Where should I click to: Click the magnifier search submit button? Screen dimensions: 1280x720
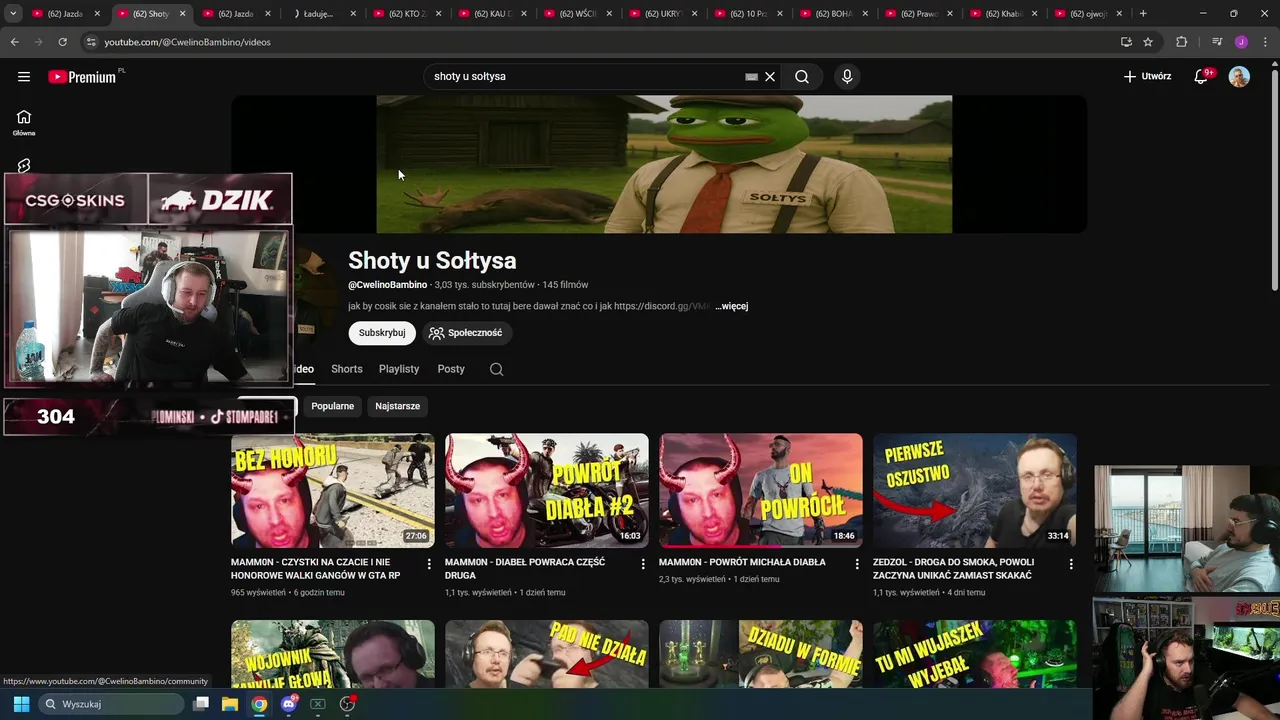click(802, 76)
